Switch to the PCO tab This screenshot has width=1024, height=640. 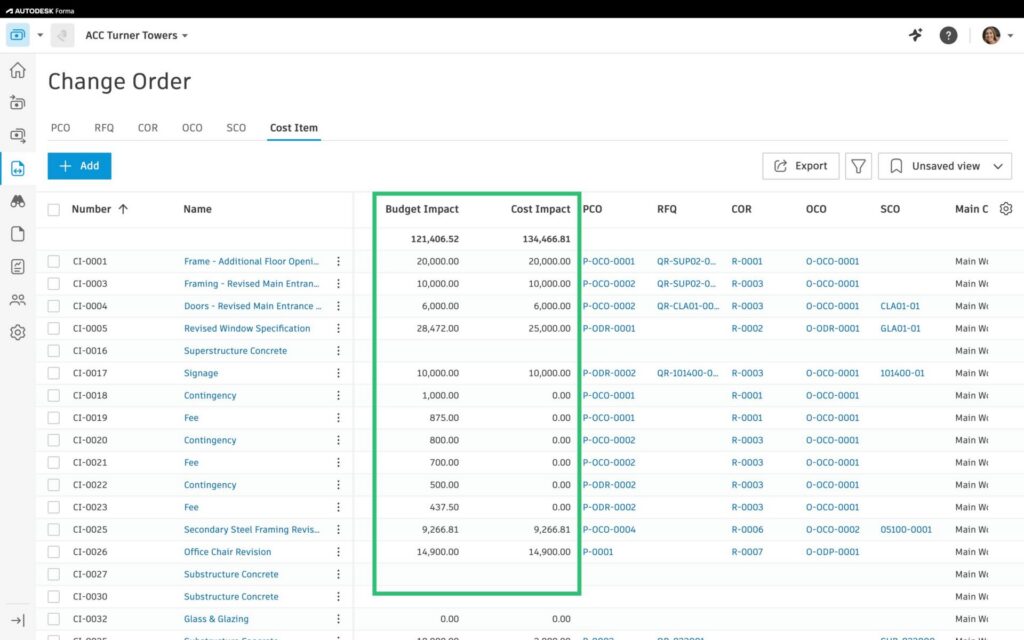(x=60, y=128)
